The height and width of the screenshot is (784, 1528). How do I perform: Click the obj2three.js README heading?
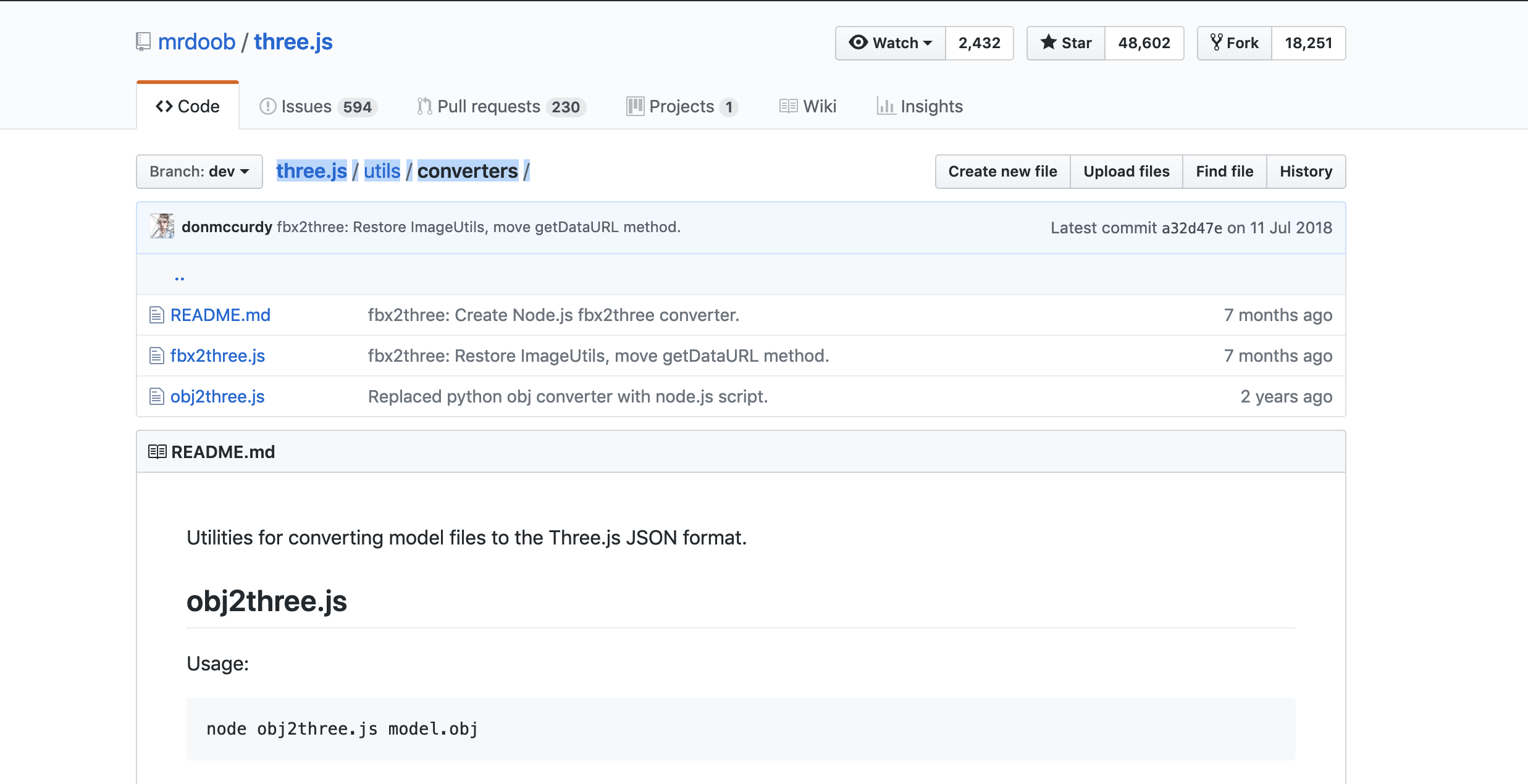267,601
